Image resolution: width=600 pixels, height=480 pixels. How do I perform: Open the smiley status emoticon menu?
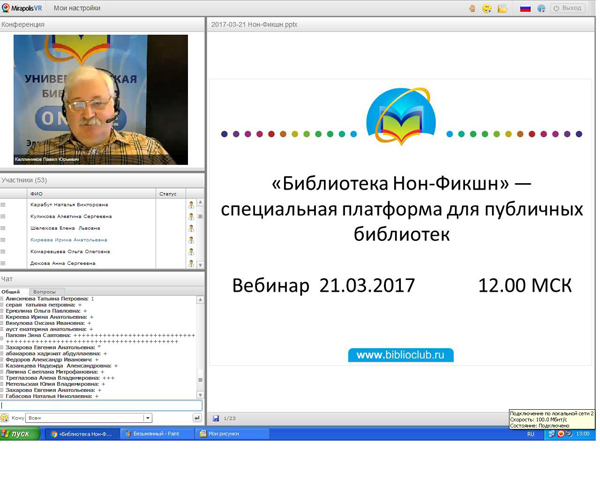[487, 8]
